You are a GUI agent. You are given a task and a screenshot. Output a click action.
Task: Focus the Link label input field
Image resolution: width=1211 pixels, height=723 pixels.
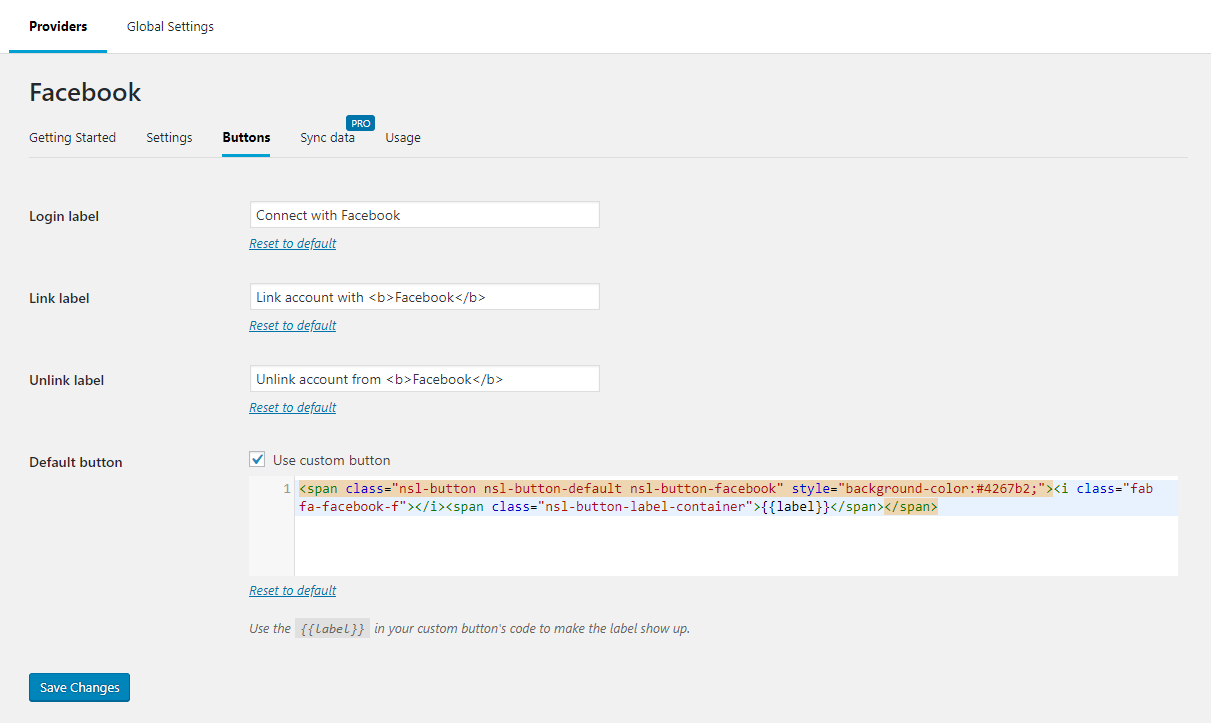point(424,297)
